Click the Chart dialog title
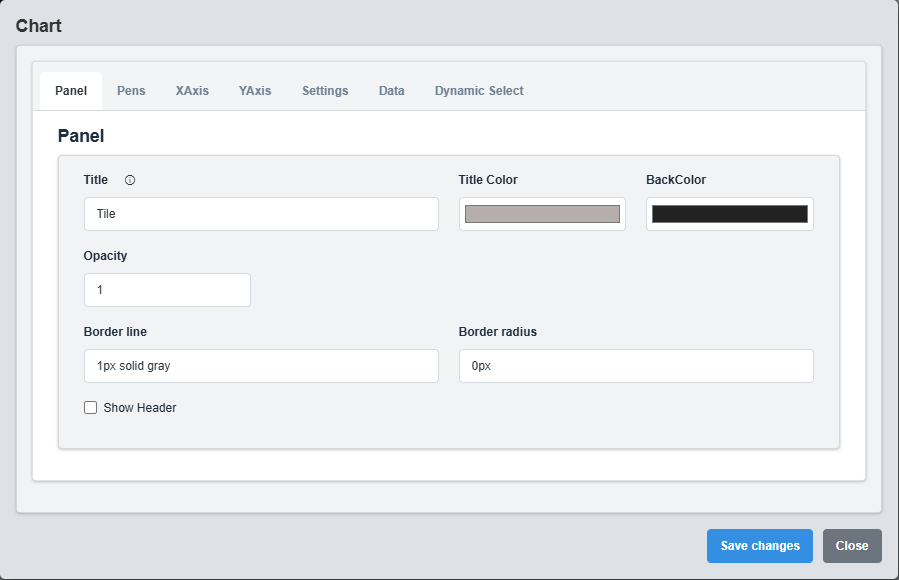Image resolution: width=899 pixels, height=580 pixels. 38,25
